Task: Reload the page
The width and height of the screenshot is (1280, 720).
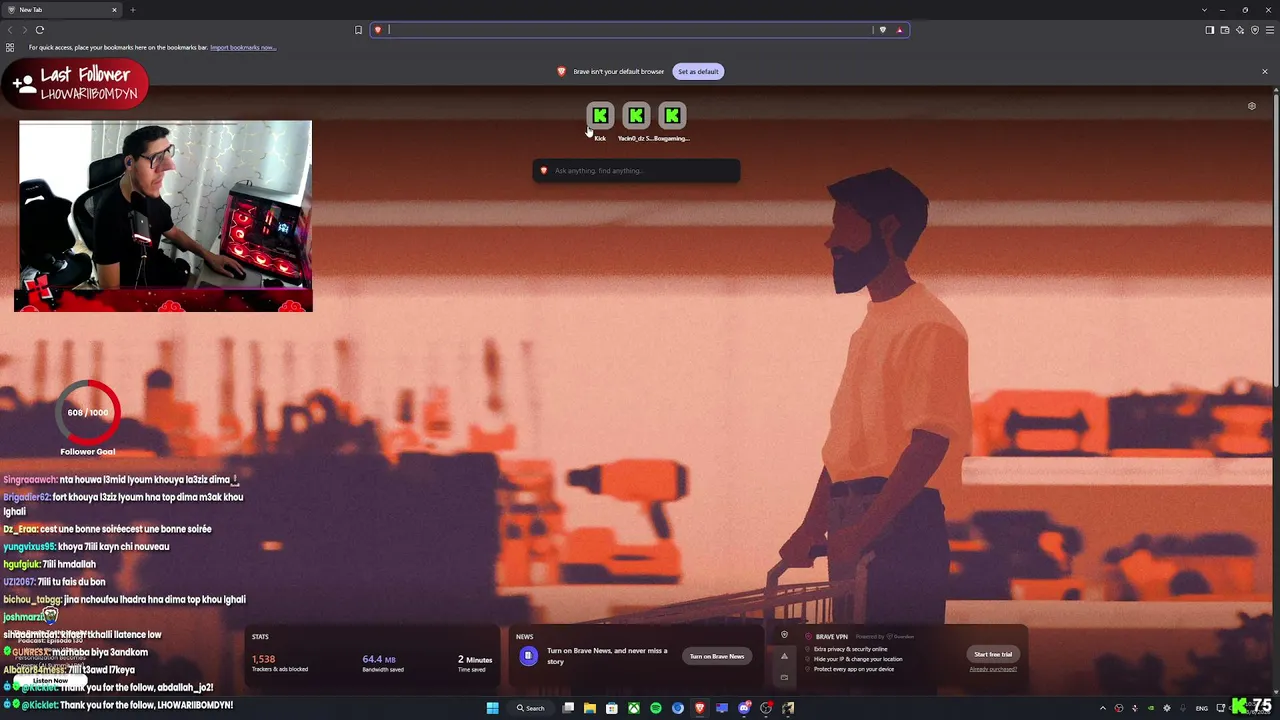Action: coord(40,30)
